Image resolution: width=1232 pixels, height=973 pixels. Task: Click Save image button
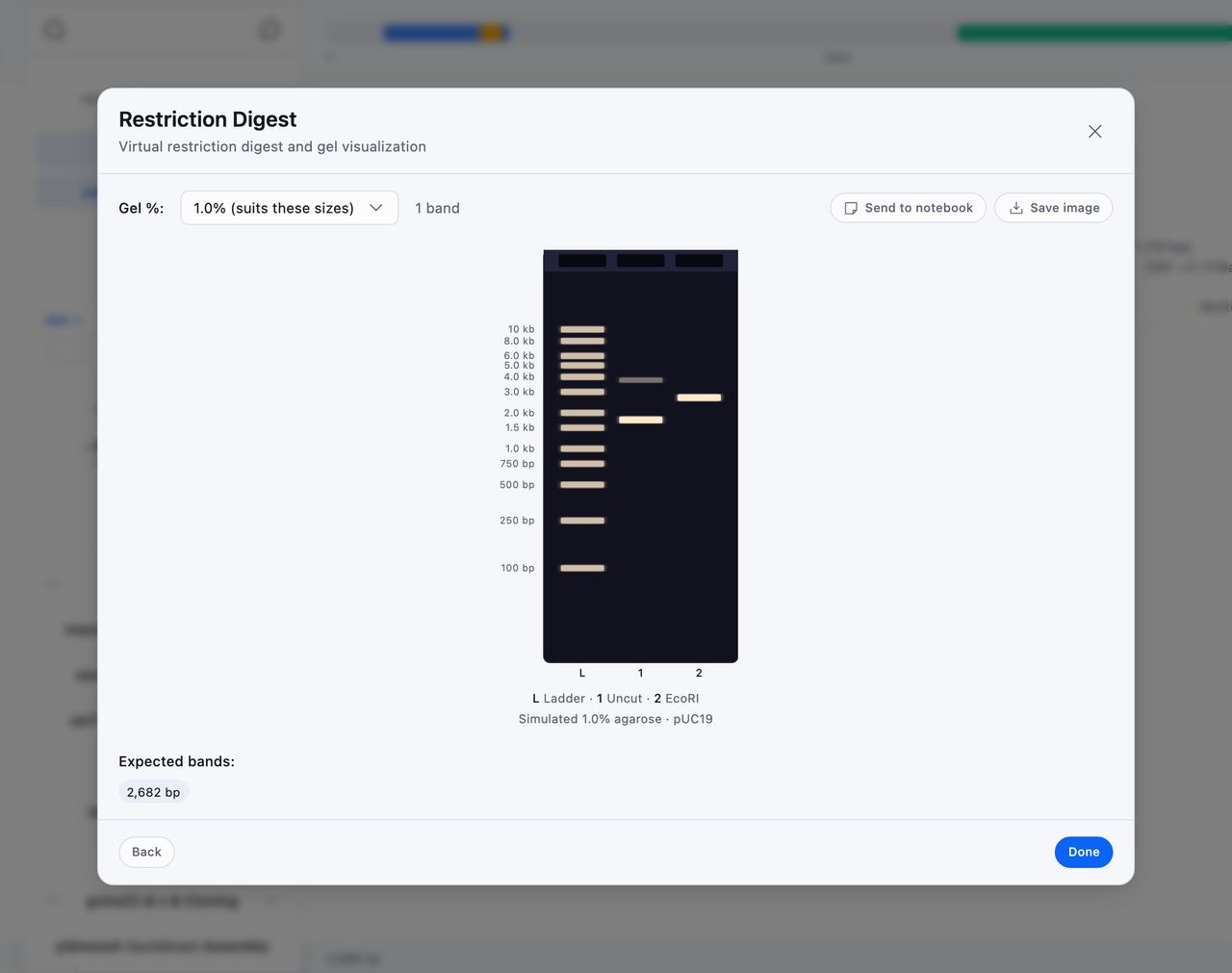tap(1053, 208)
